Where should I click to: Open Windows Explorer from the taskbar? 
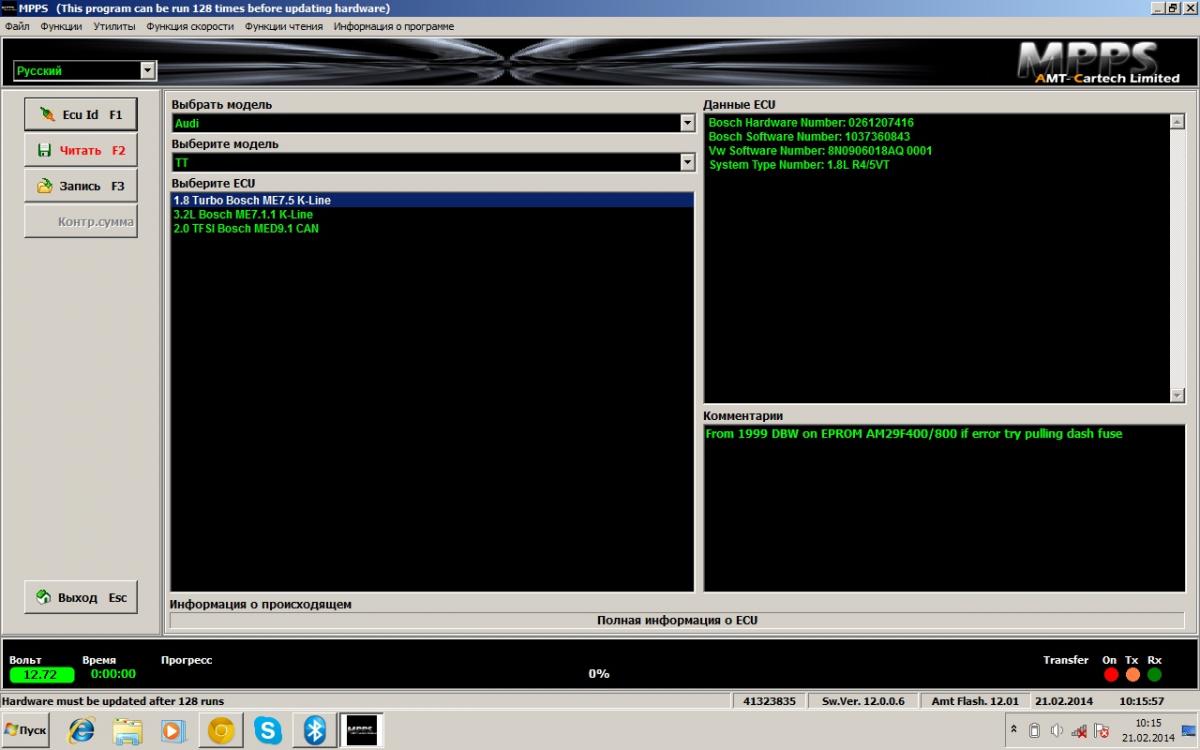[x=128, y=731]
